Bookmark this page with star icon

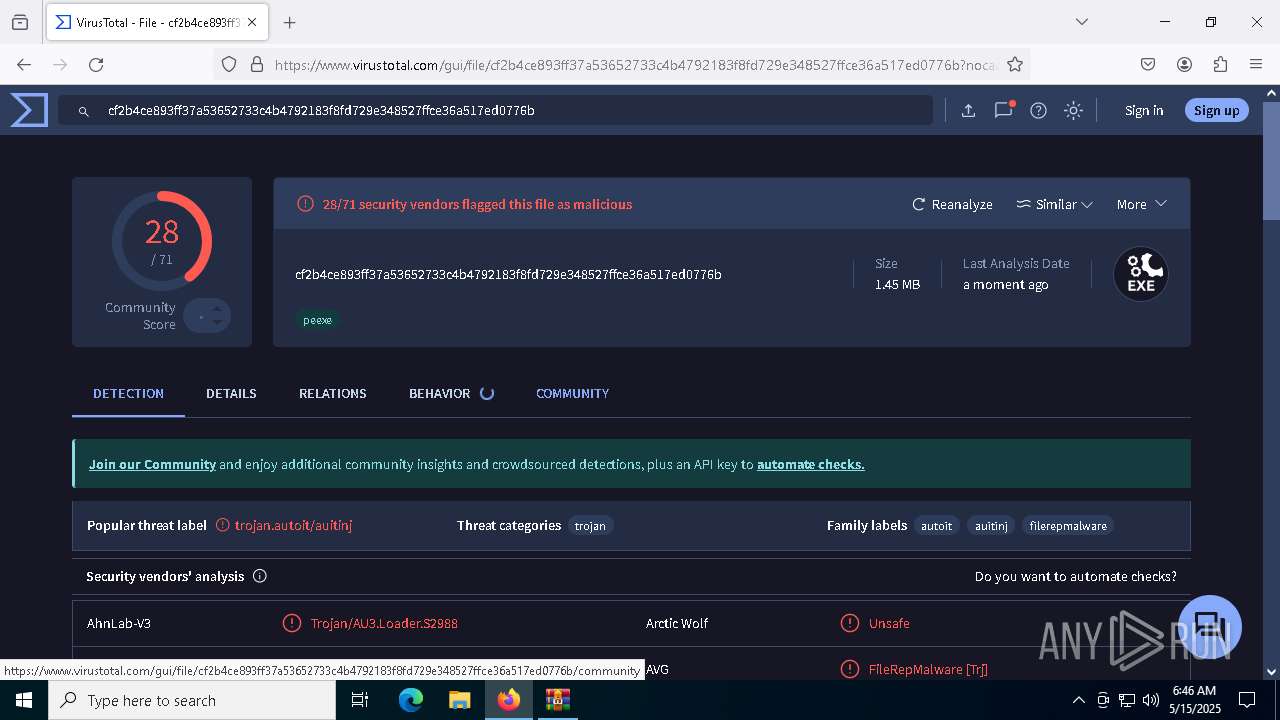coord(1015,64)
